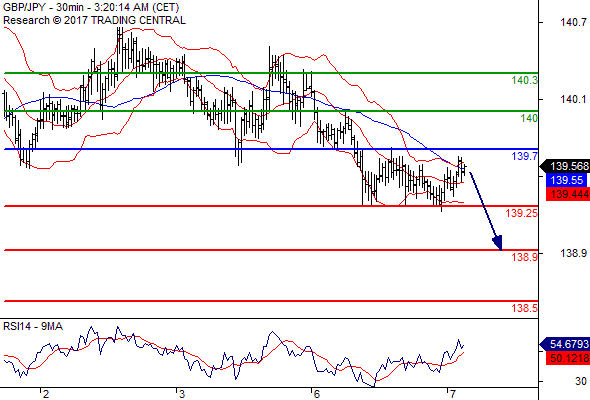The image size is (590, 400).
Task: Click the red 139.444 price label
Action: click(x=568, y=194)
